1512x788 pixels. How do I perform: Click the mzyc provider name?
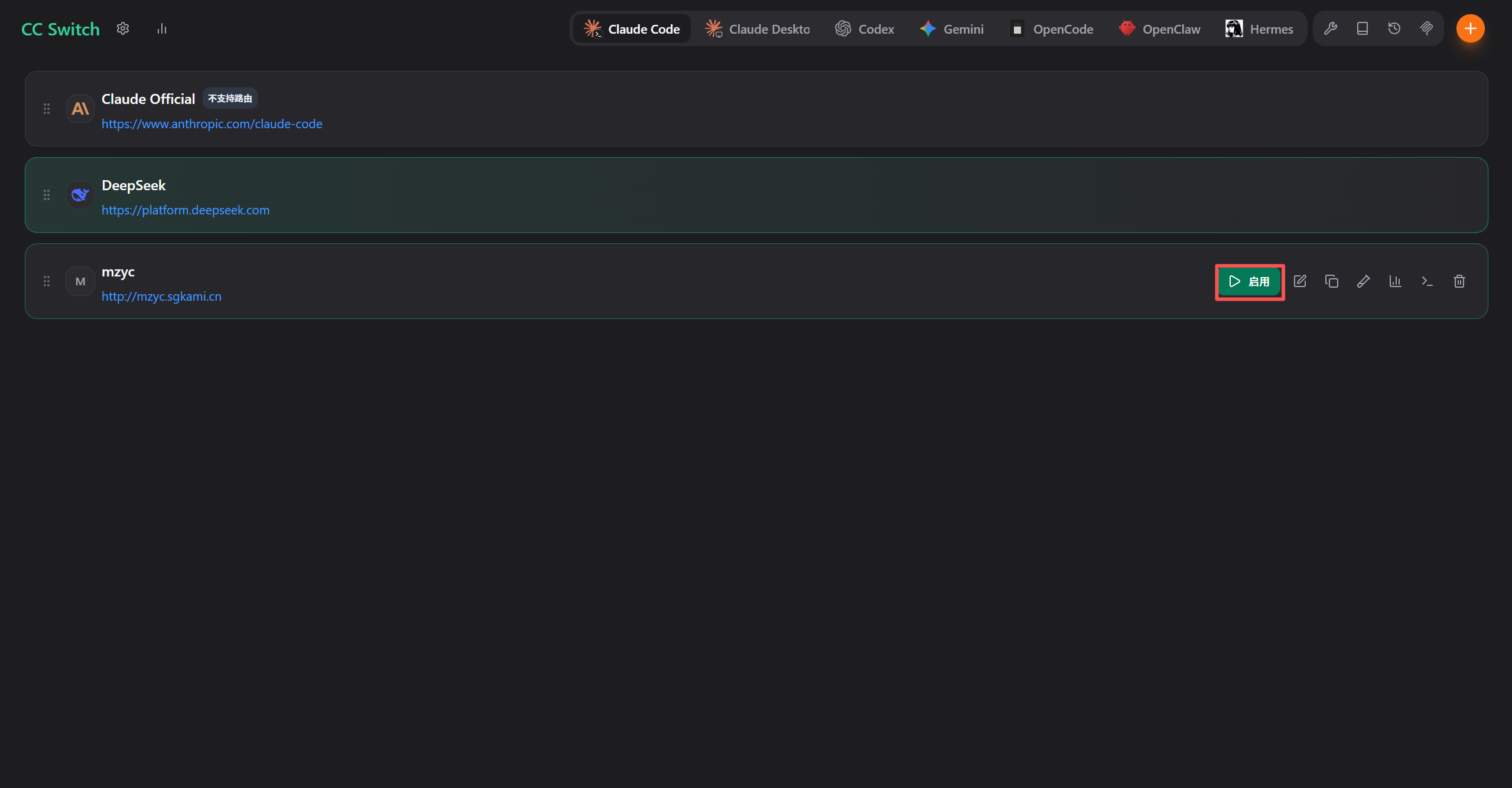click(x=118, y=272)
